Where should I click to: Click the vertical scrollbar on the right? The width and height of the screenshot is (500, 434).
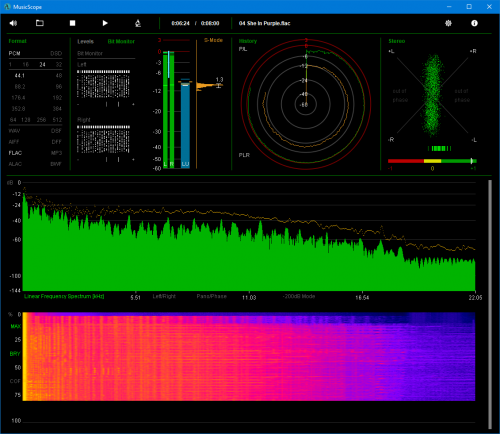[490, 304]
